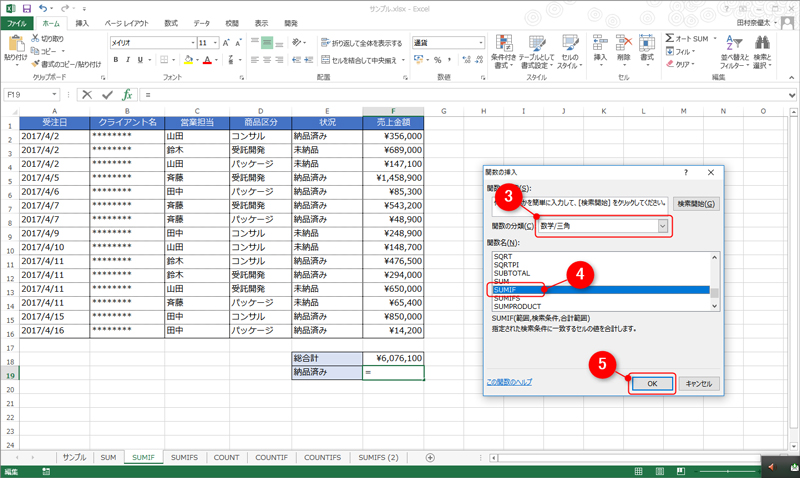
Task: Toggle Underline formatting
Action: tap(140, 60)
